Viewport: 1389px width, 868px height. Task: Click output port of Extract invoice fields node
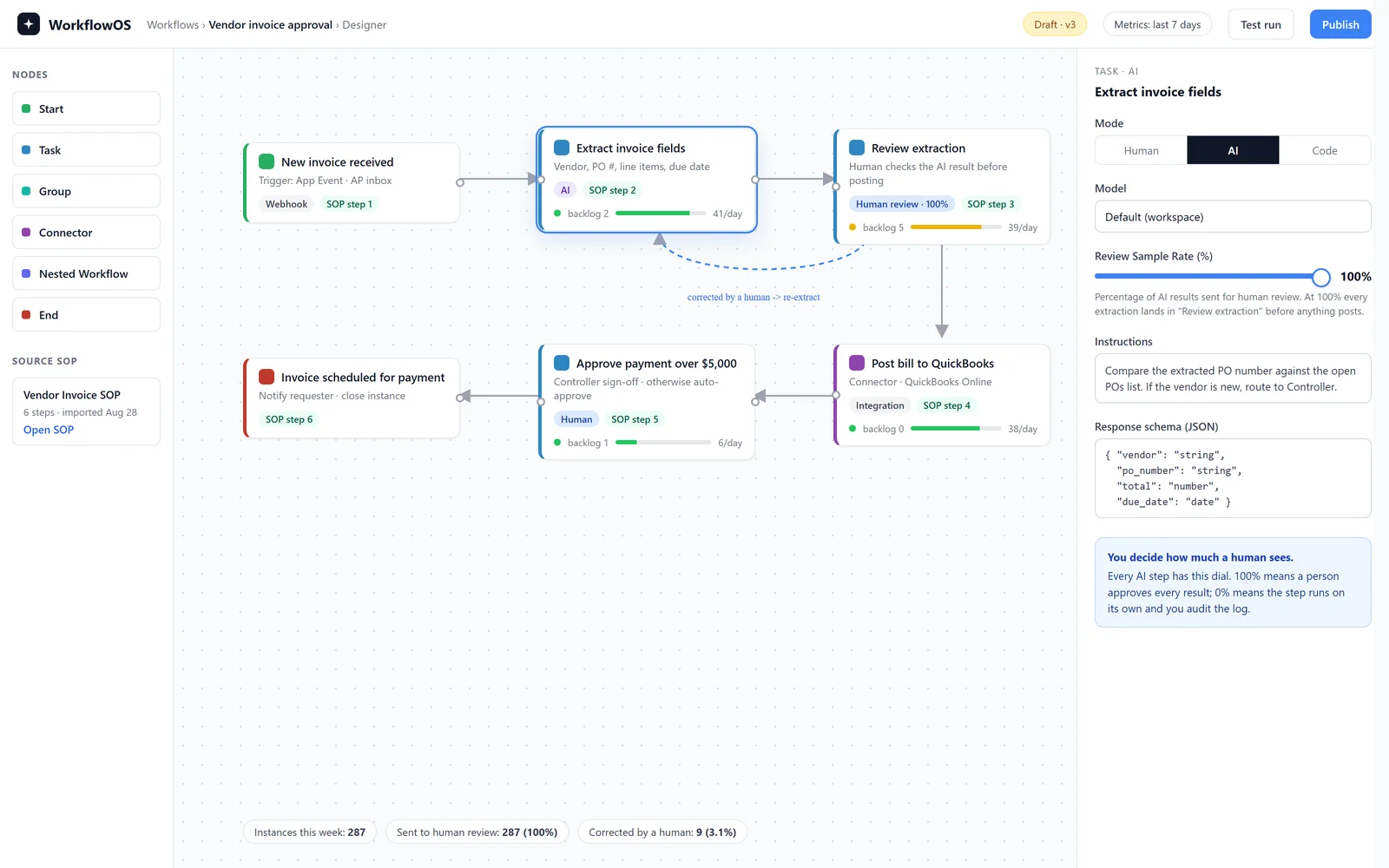755,180
